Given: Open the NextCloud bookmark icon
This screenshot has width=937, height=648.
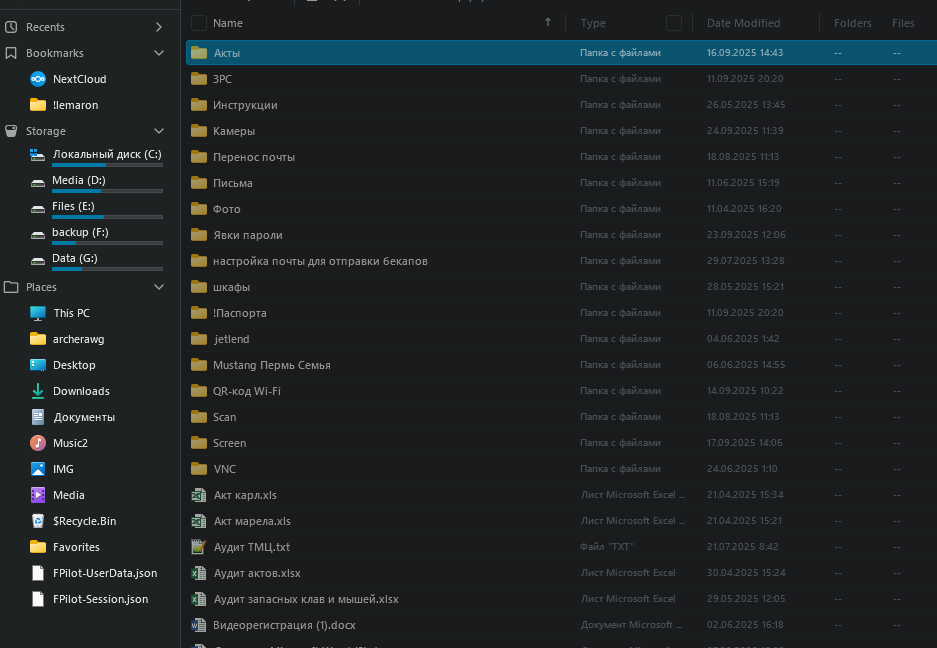Looking at the screenshot, I should [x=38, y=79].
